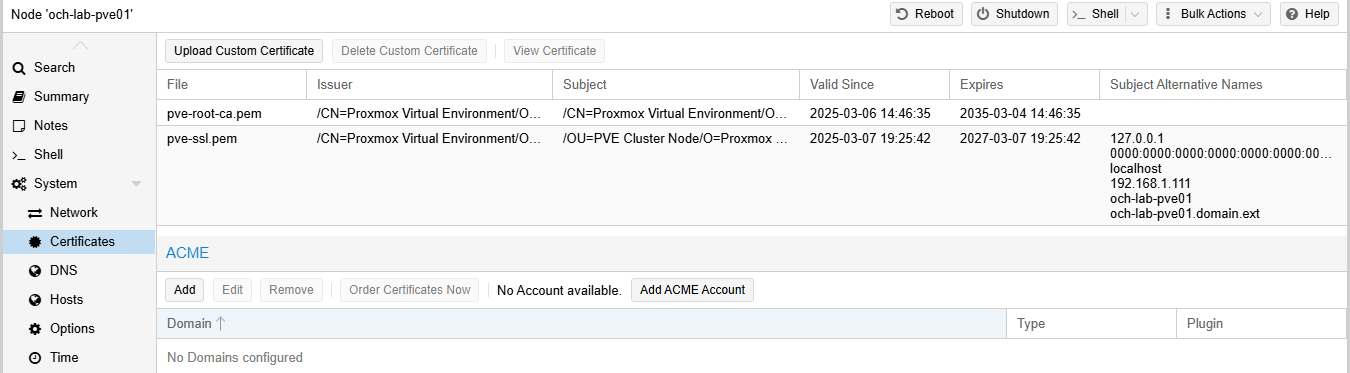Click the Hosts globe icon
Viewport: 1350px width, 373px height.
point(35,300)
